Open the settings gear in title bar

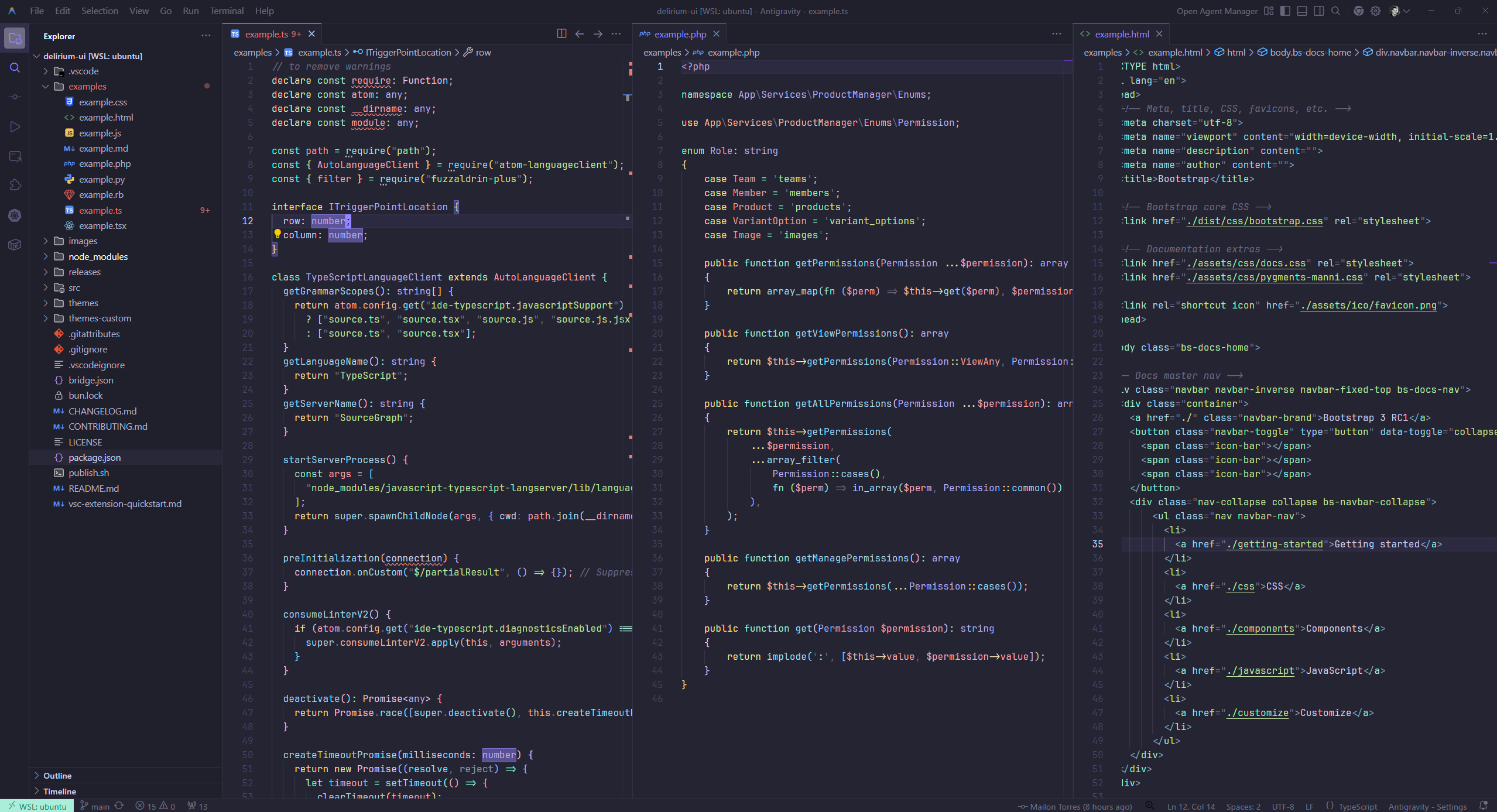click(1375, 11)
